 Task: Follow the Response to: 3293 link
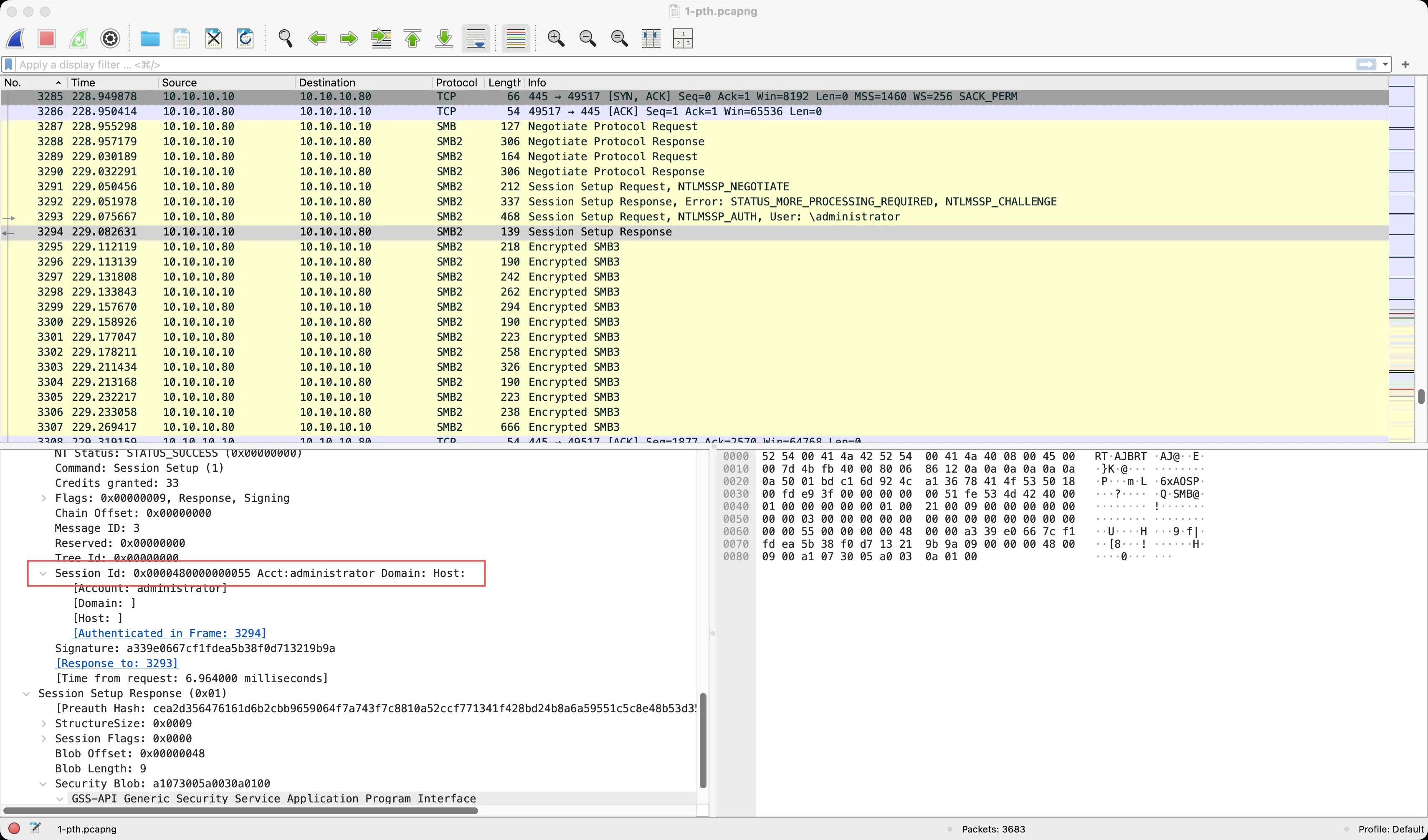coord(117,663)
